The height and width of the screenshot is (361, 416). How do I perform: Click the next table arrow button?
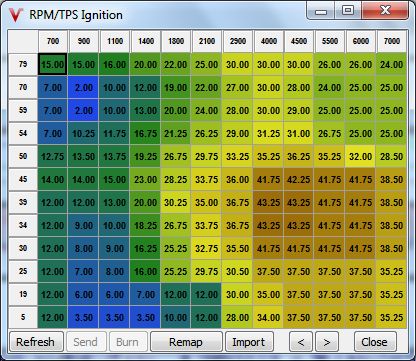click(x=327, y=342)
